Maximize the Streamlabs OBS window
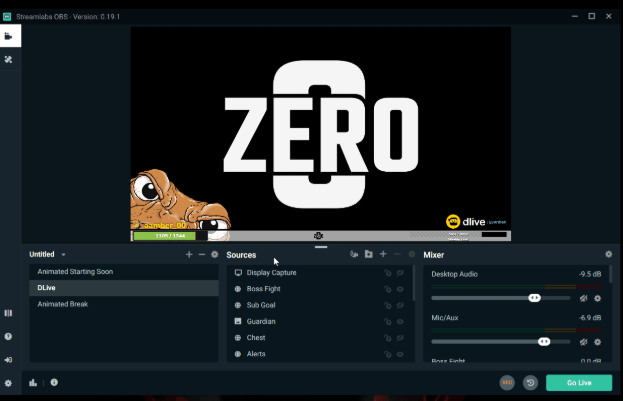624x401 pixels. [x=592, y=16]
